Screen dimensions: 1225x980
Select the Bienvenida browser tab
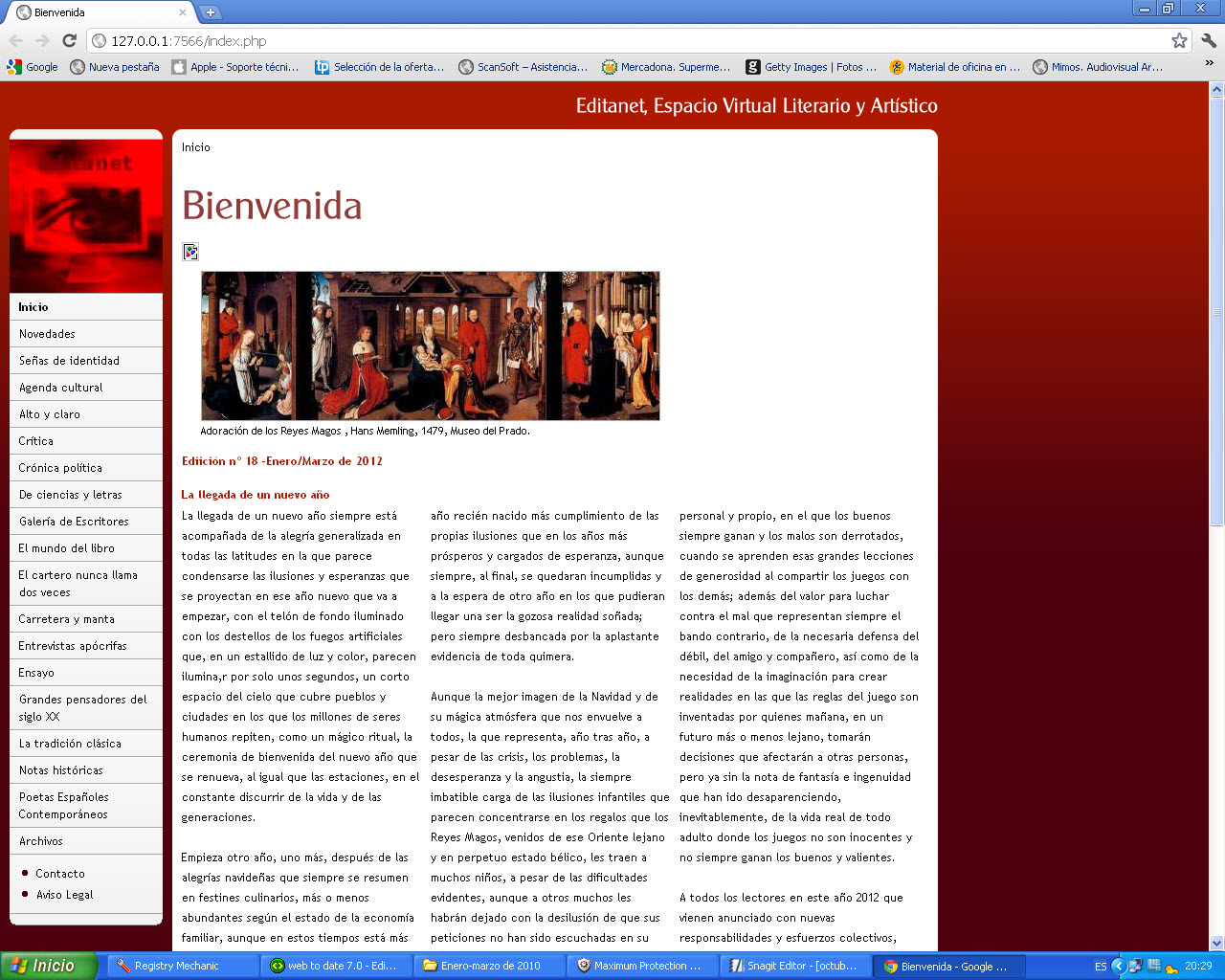coord(100,12)
